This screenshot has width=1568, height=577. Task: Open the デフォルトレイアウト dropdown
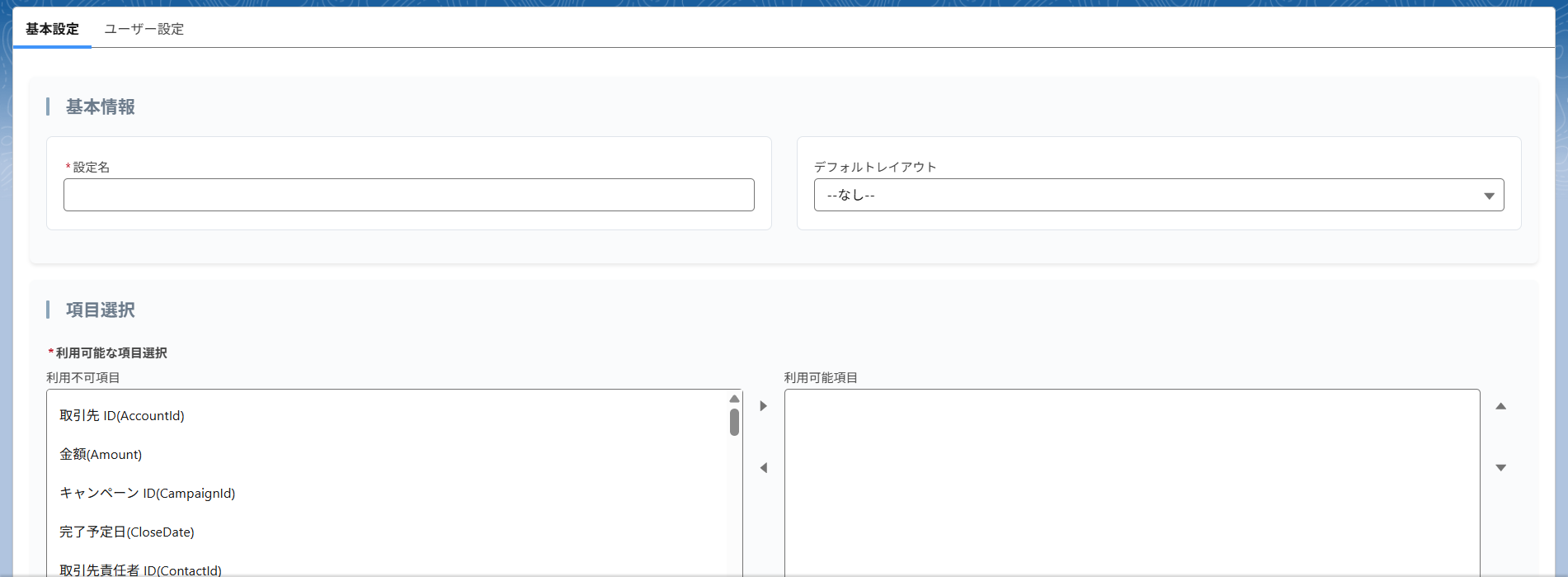(x=1157, y=196)
